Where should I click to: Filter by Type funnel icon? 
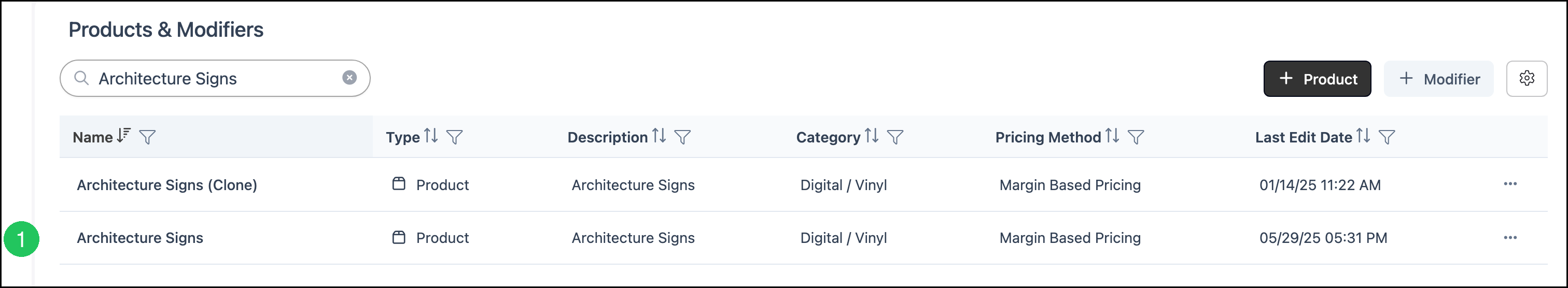click(455, 137)
